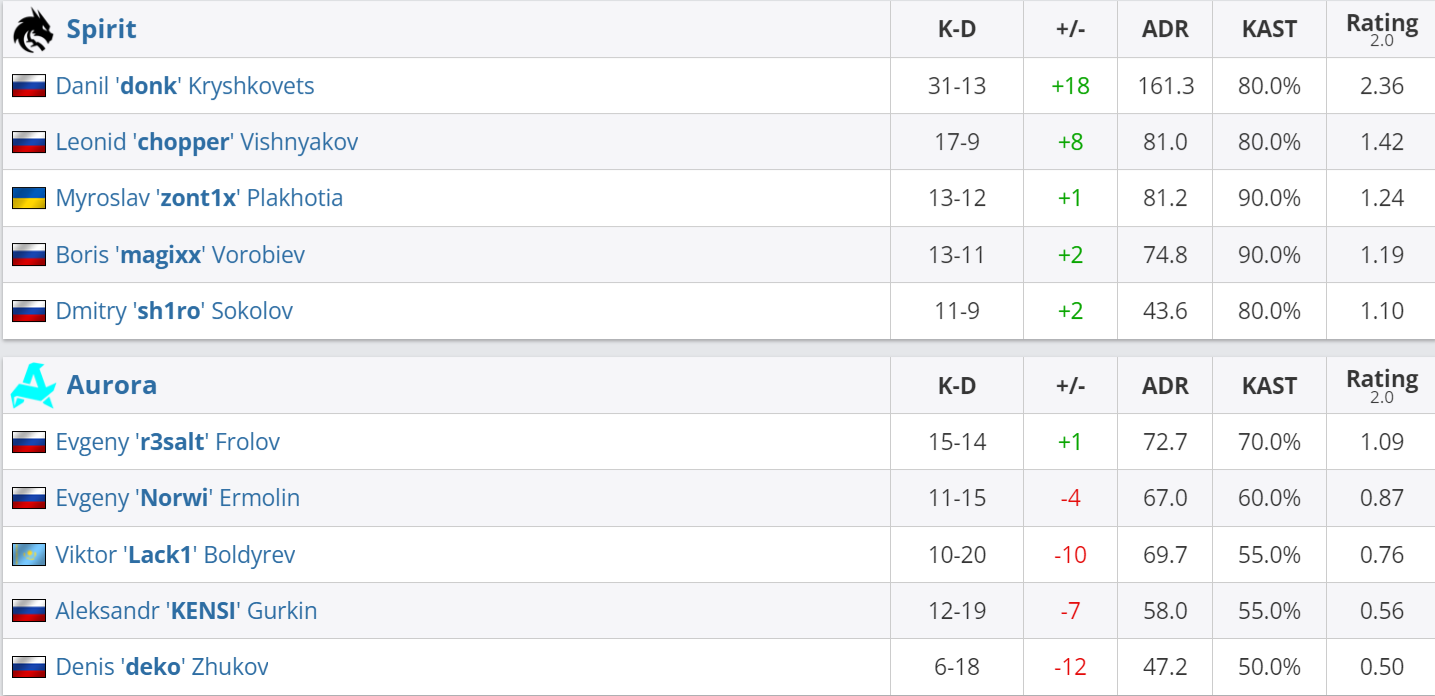Open Boris 'magixx' Vorobiev profile
Image resolution: width=1435 pixels, height=696 pixels.
[180, 255]
